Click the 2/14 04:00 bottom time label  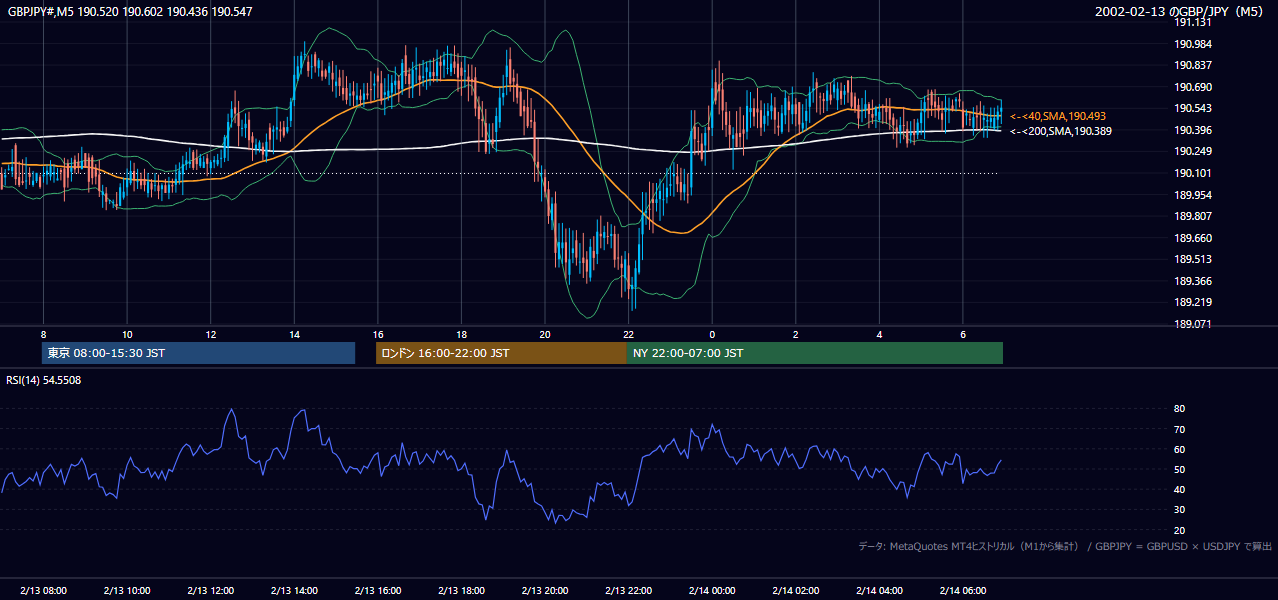(879, 591)
